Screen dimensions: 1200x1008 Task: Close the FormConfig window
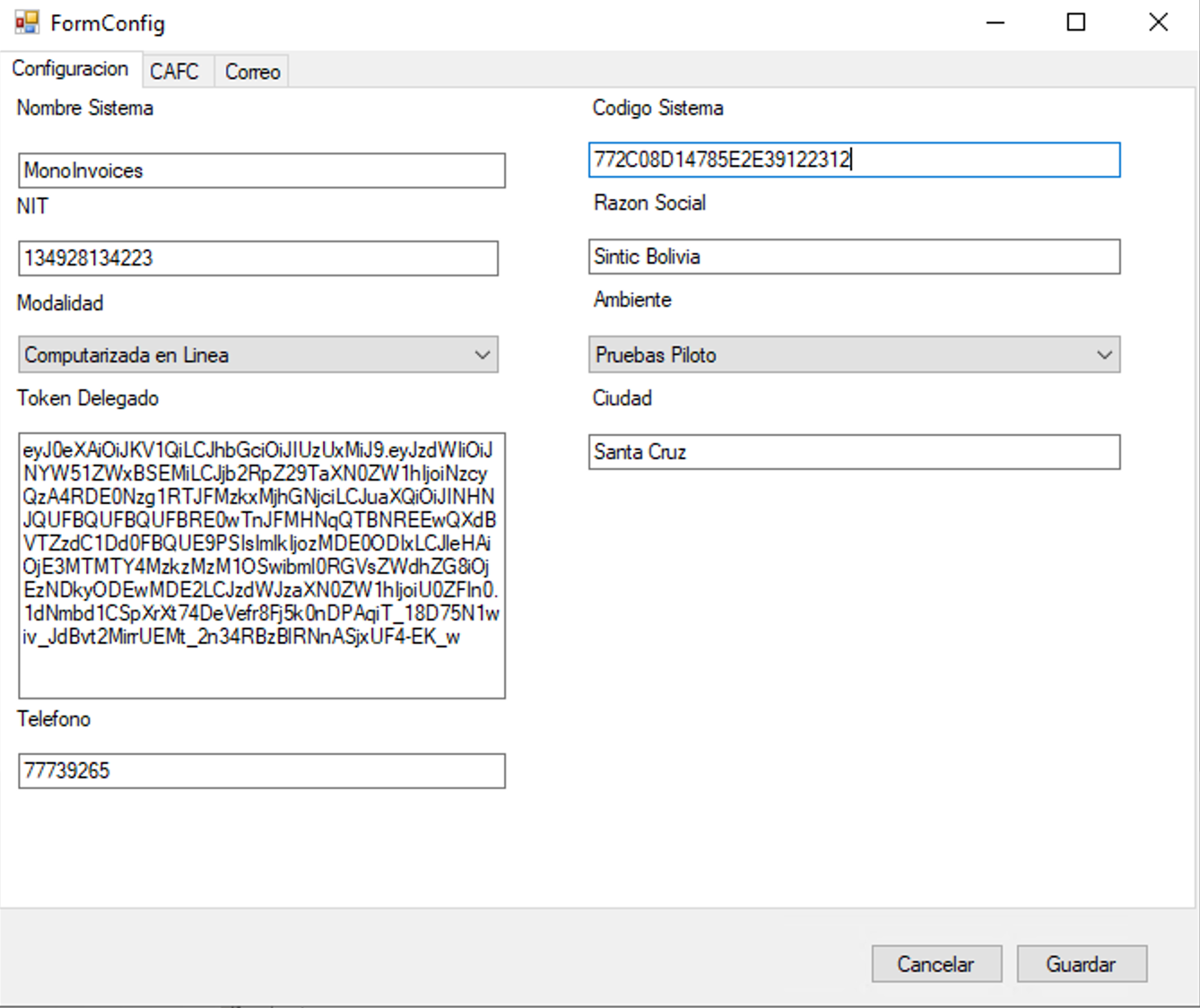[x=1158, y=22]
